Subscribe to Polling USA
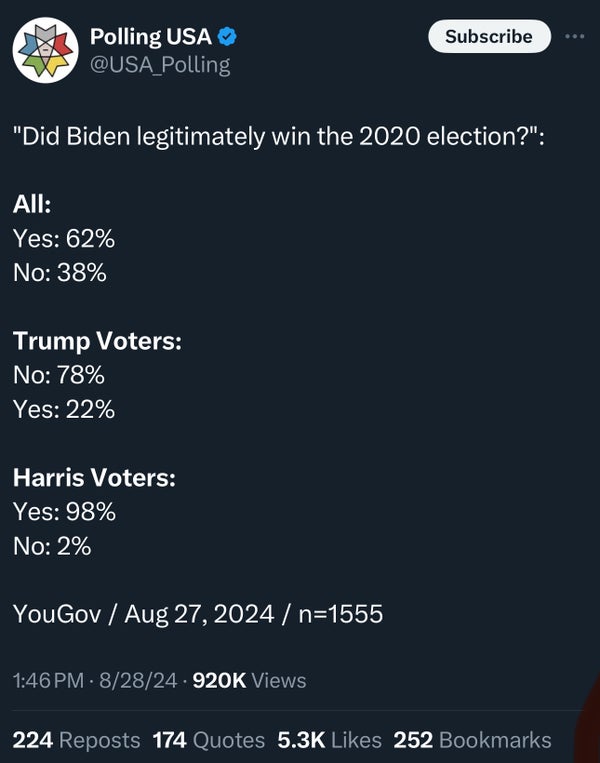Screen dimensions: 600x763 489,36
